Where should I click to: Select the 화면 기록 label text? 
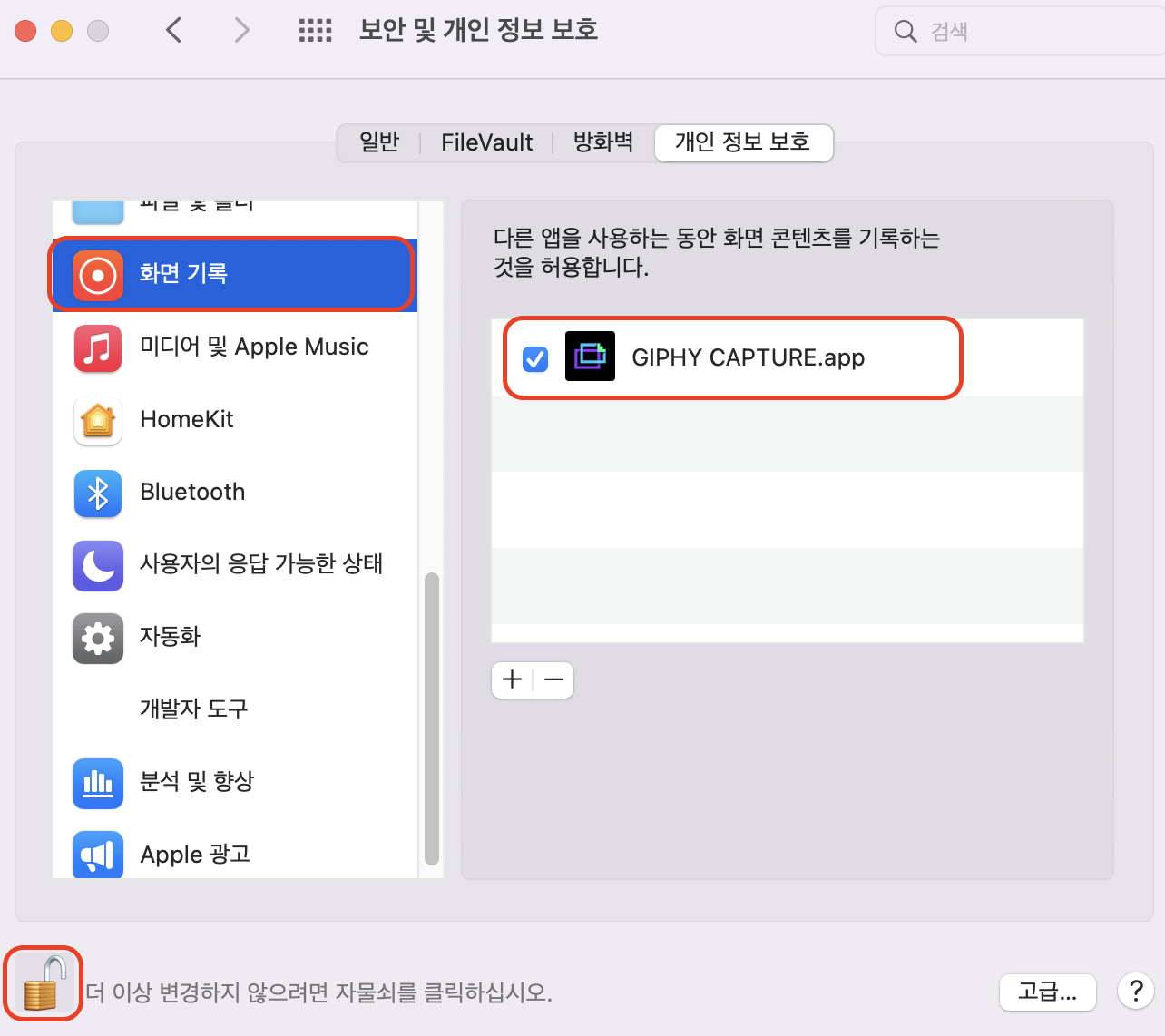(x=182, y=273)
